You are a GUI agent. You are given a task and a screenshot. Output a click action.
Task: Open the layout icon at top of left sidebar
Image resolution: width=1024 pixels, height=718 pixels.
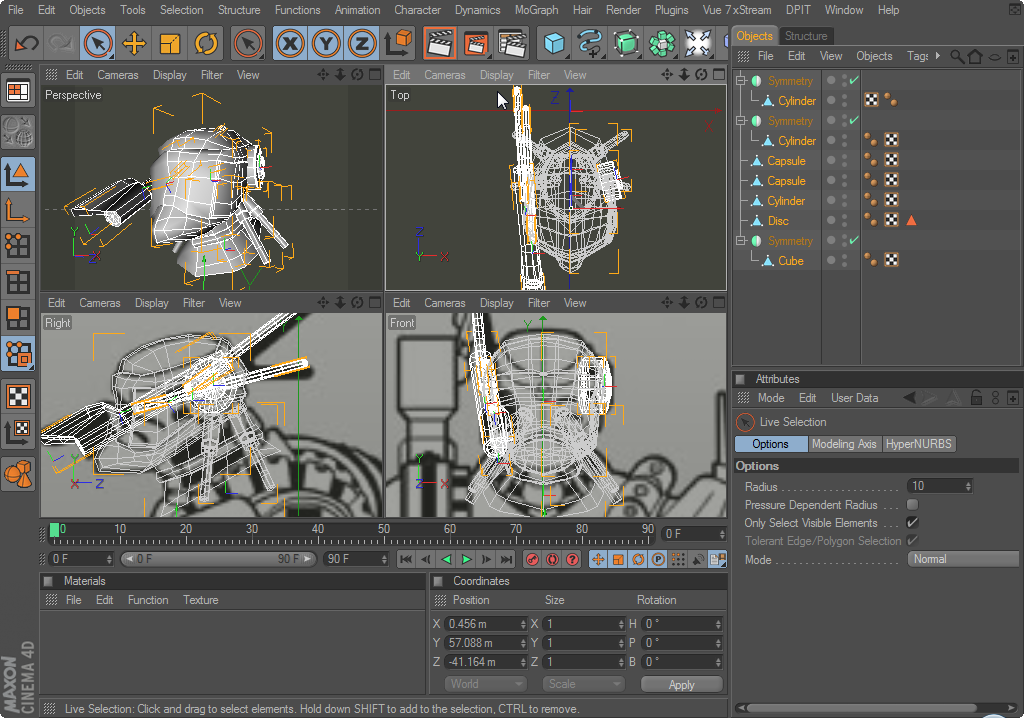18,91
